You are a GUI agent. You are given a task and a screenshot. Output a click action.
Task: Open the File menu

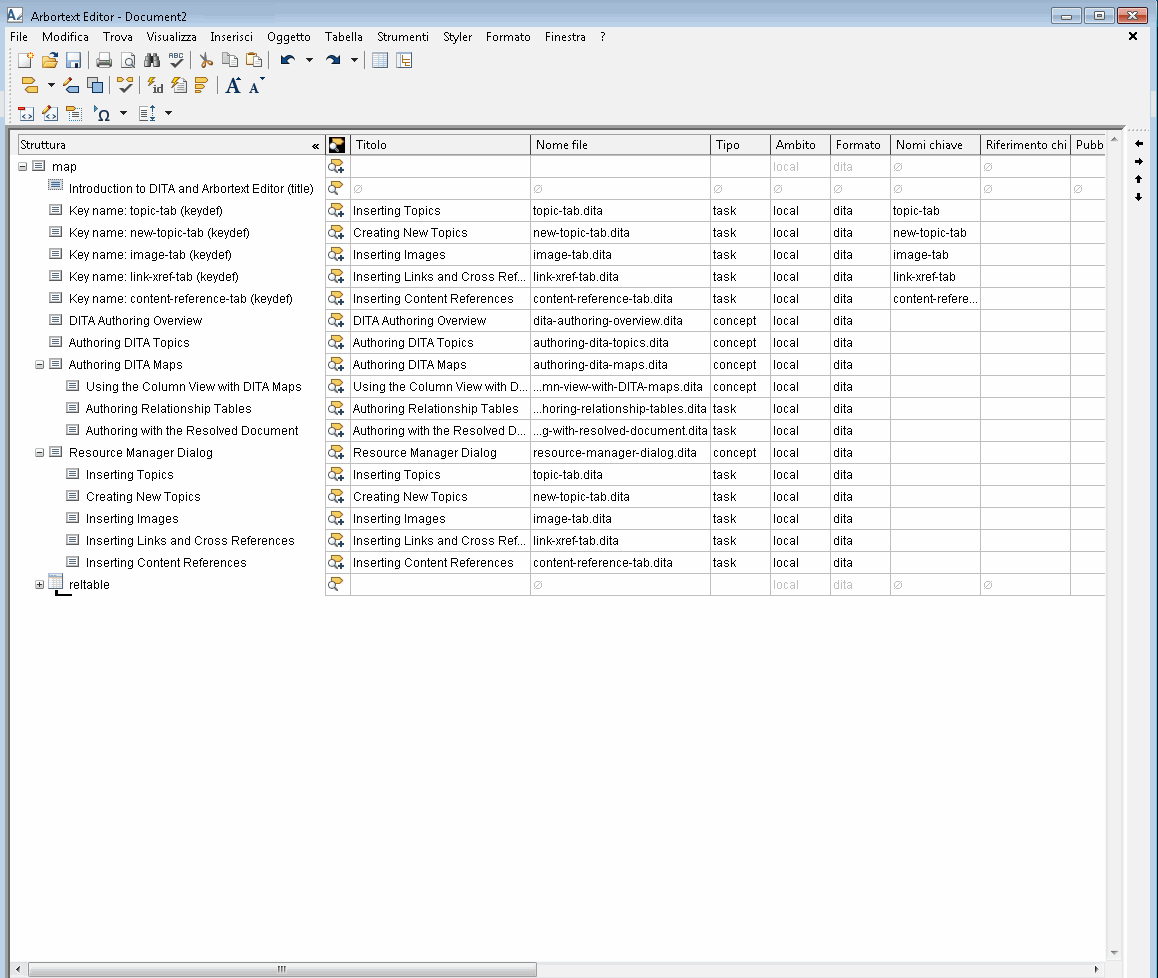[19, 37]
